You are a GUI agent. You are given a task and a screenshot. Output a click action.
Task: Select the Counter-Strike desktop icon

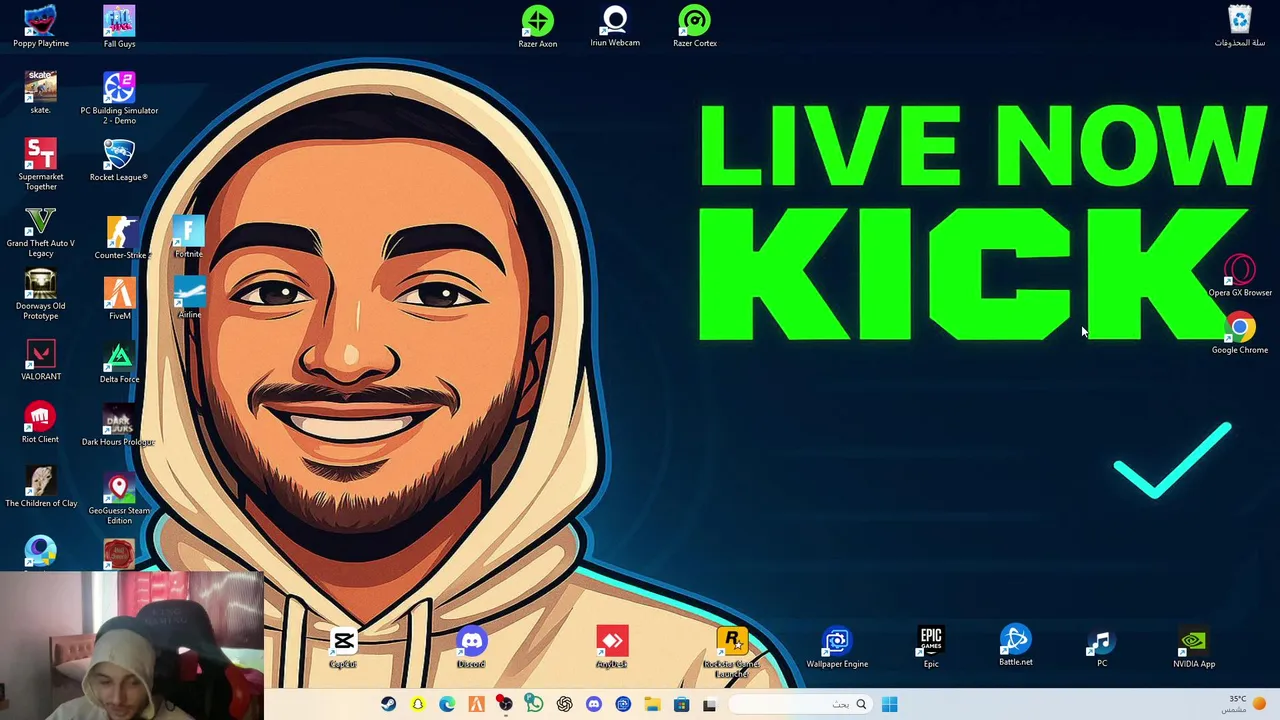tap(122, 238)
